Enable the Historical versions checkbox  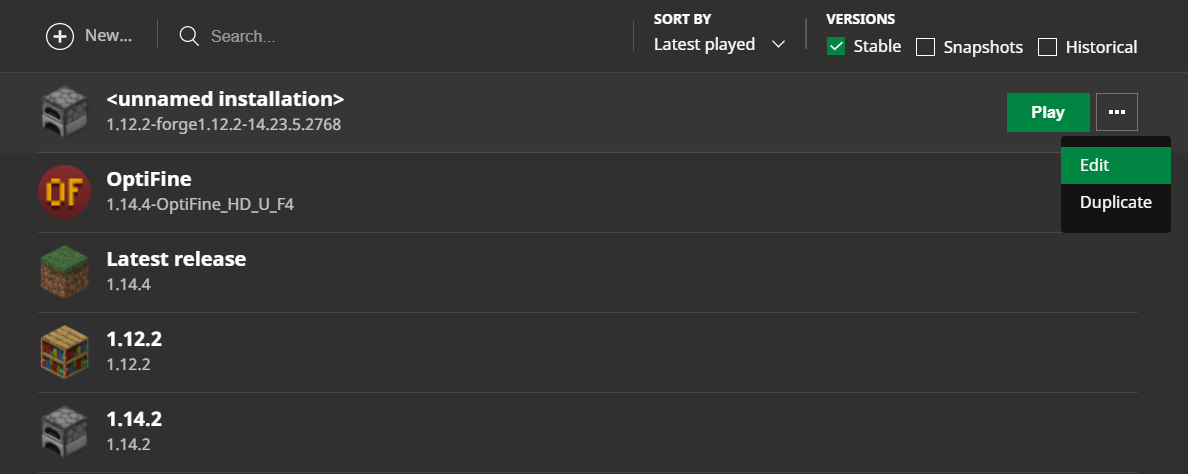[1047, 47]
